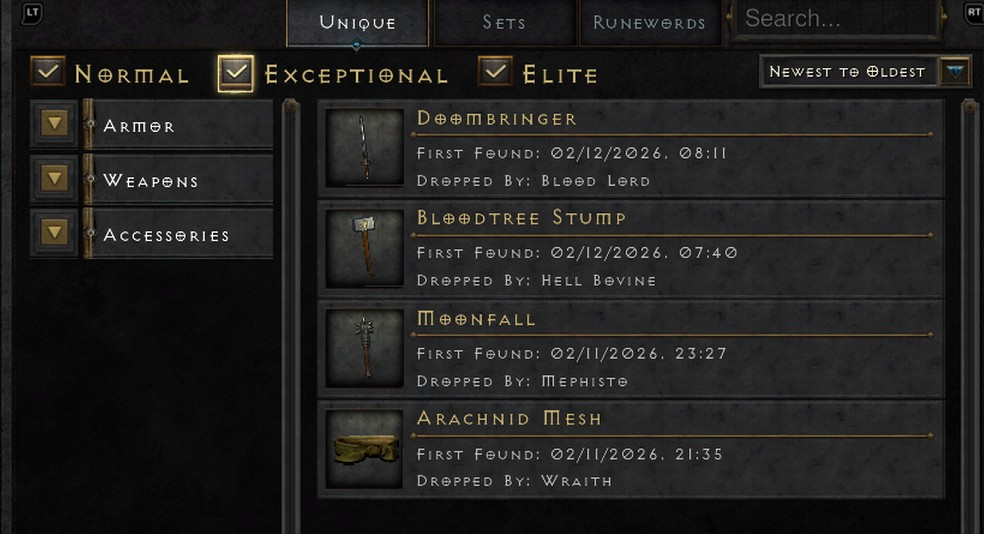Click the Weapons category label
This screenshot has width=984, height=534.
[151, 181]
